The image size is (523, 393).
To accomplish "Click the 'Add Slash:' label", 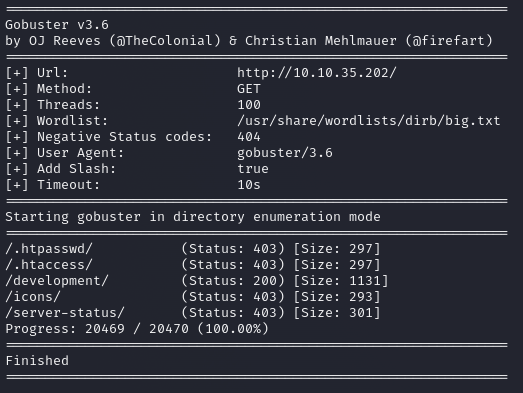I will pyautogui.click(x=76, y=169).
